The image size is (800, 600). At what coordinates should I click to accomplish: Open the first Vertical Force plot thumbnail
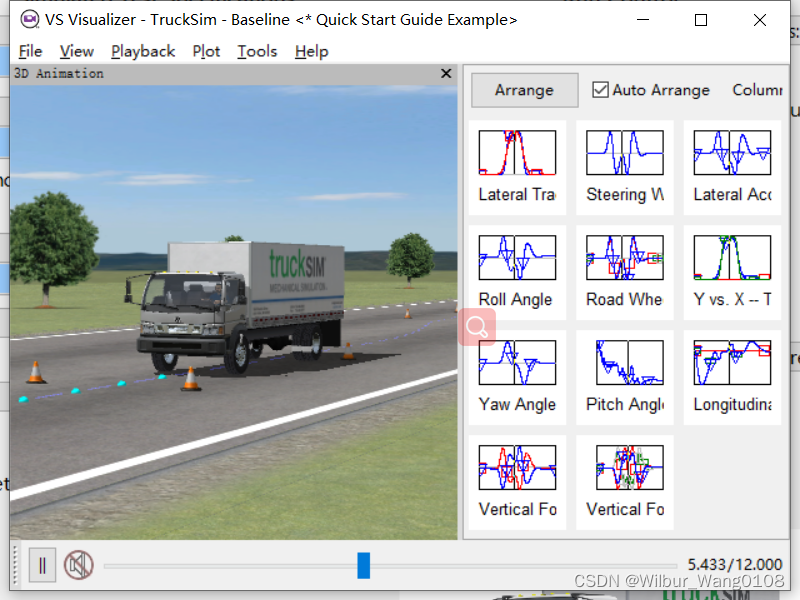pos(517,483)
